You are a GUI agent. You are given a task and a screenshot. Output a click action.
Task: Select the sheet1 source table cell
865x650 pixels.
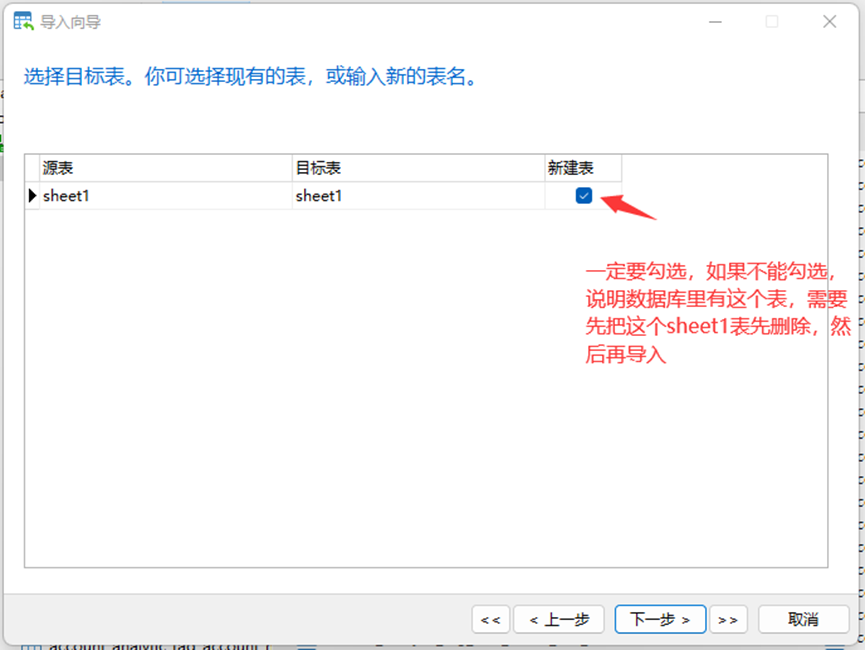pyautogui.click(x=165, y=196)
